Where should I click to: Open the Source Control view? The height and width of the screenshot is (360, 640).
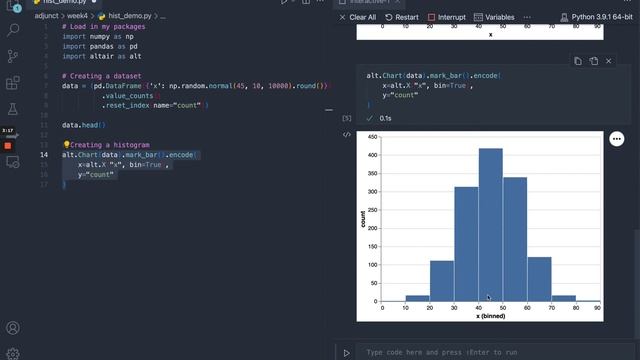tap(13, 56)
